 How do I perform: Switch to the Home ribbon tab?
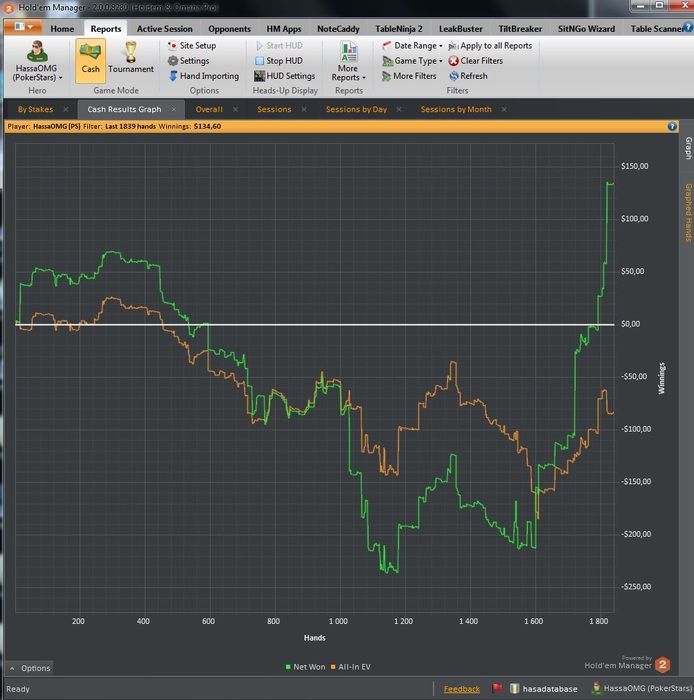(62, 29)
